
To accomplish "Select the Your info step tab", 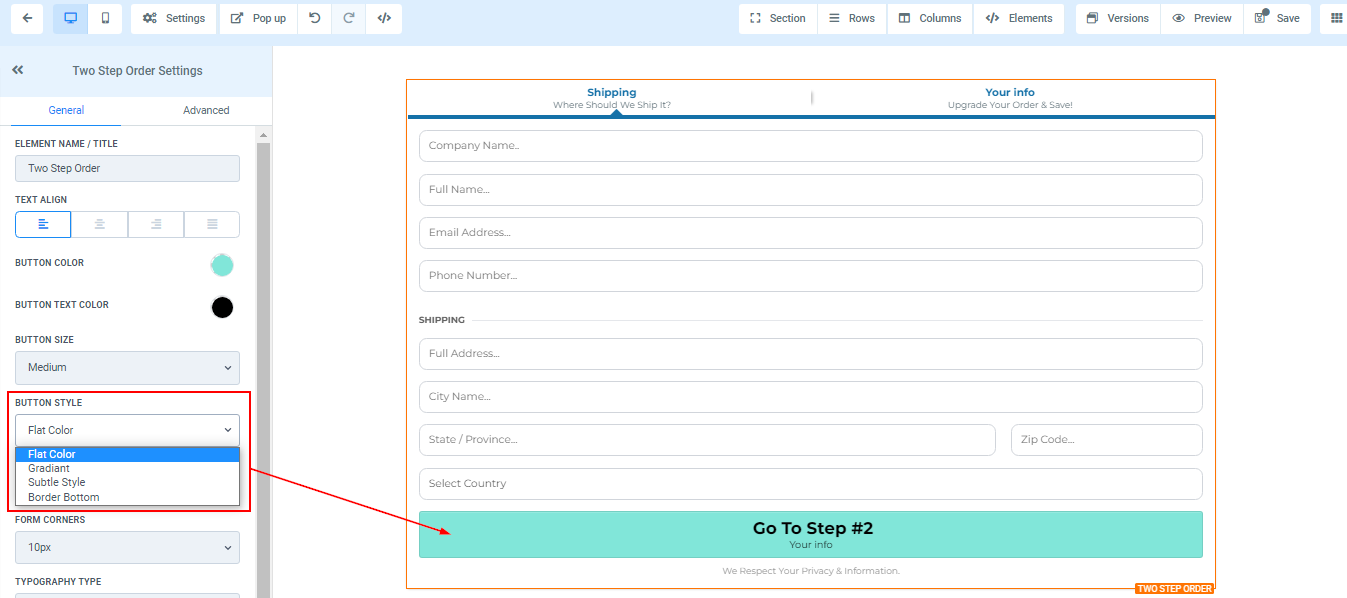I will click(x=1009, y=97).
